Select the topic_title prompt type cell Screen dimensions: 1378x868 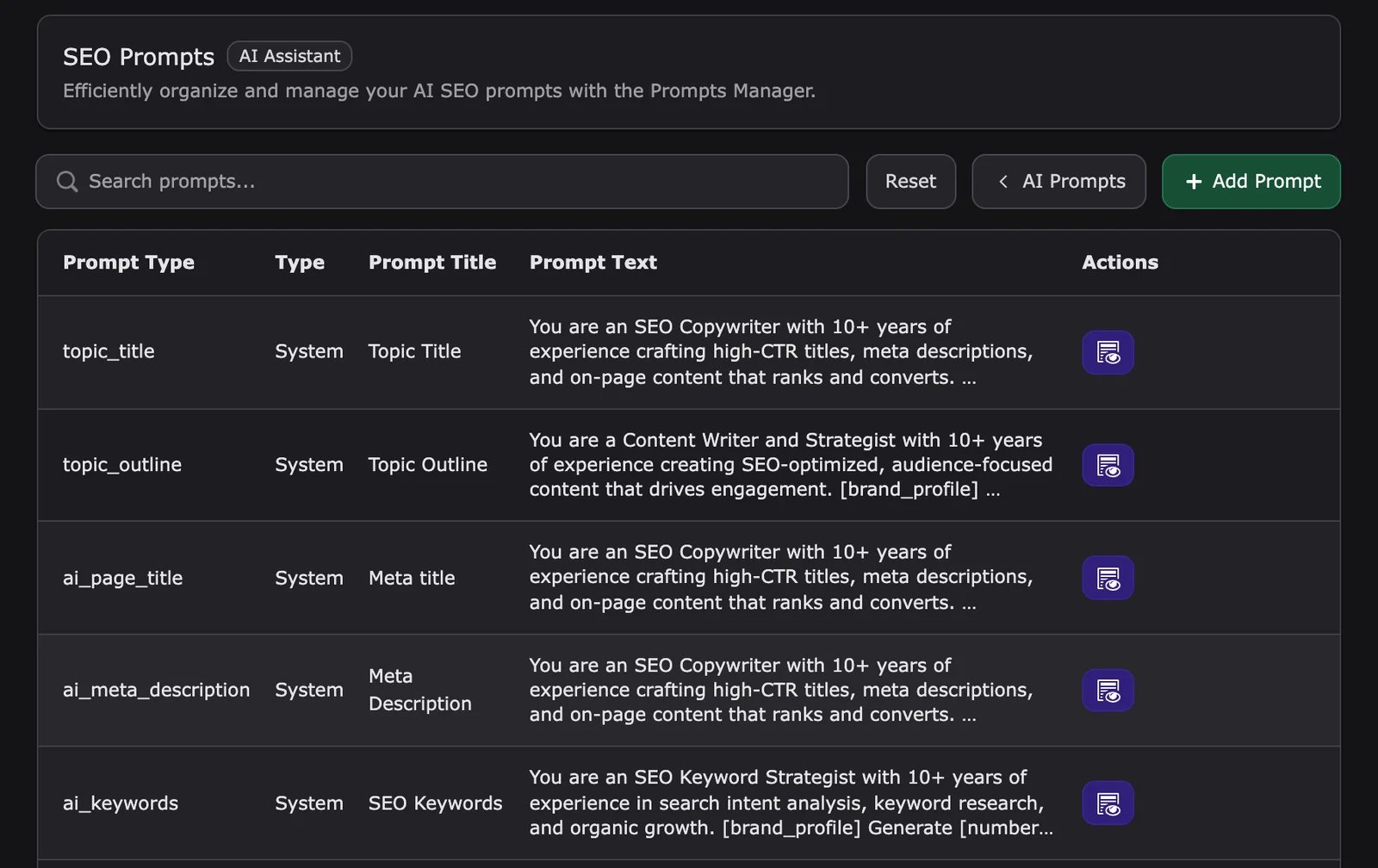(x=109, y=351)
